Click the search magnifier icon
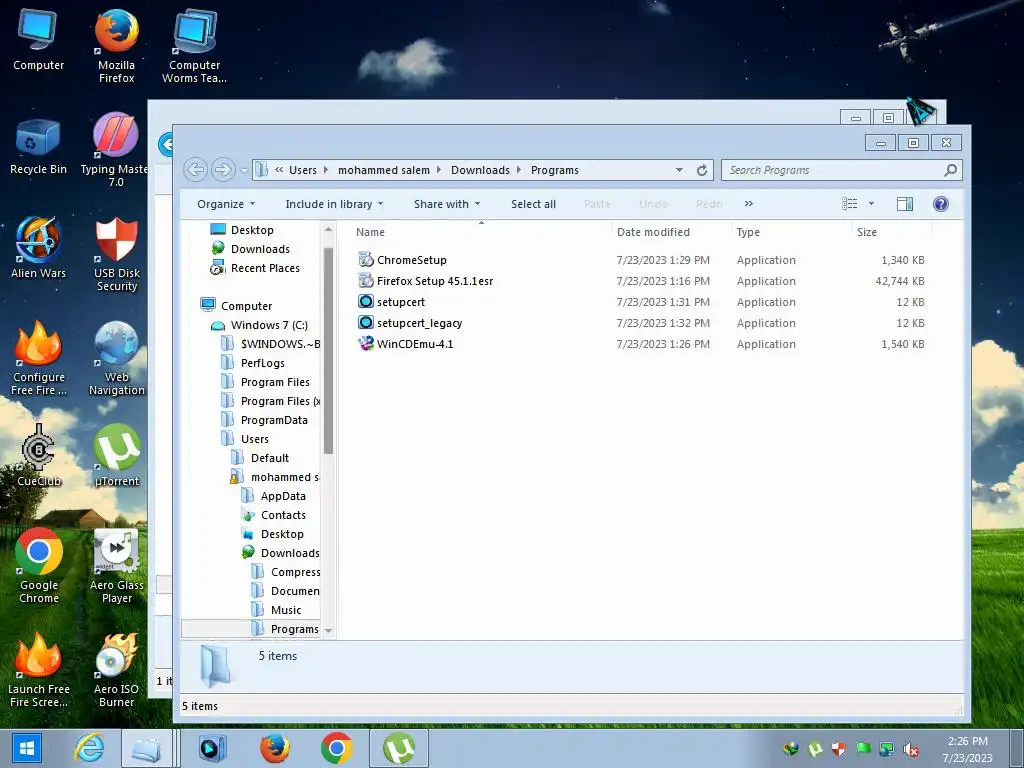The height and width of the screenshot is (768, 1024). [950, 170]
